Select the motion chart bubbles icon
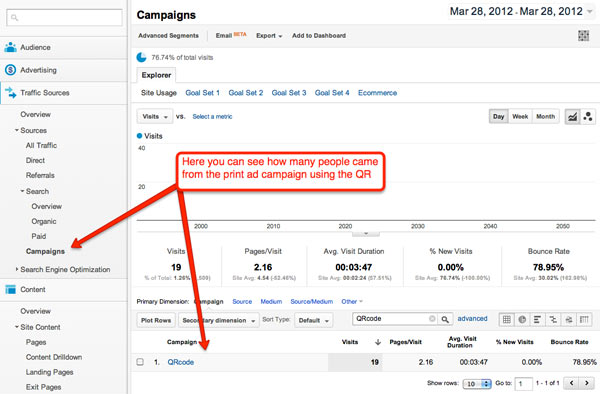 pyautogui.click(x=588, y=116)
